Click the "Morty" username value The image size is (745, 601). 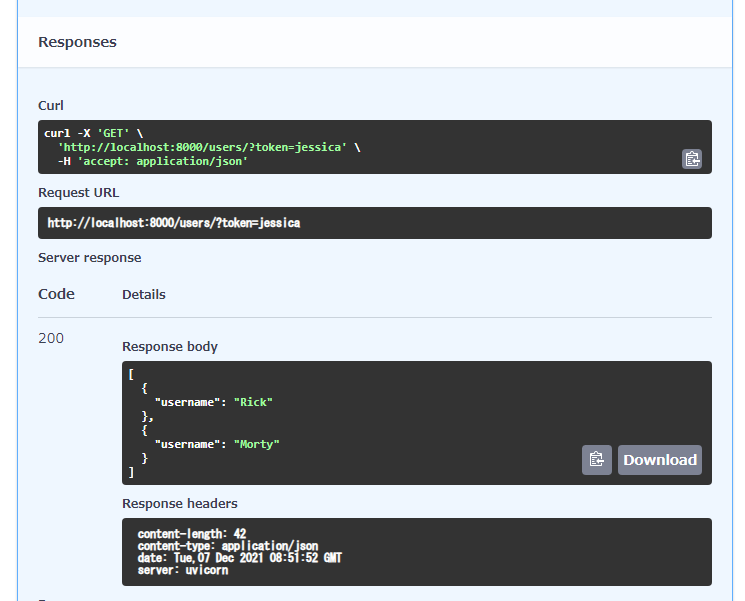[257, 444]
